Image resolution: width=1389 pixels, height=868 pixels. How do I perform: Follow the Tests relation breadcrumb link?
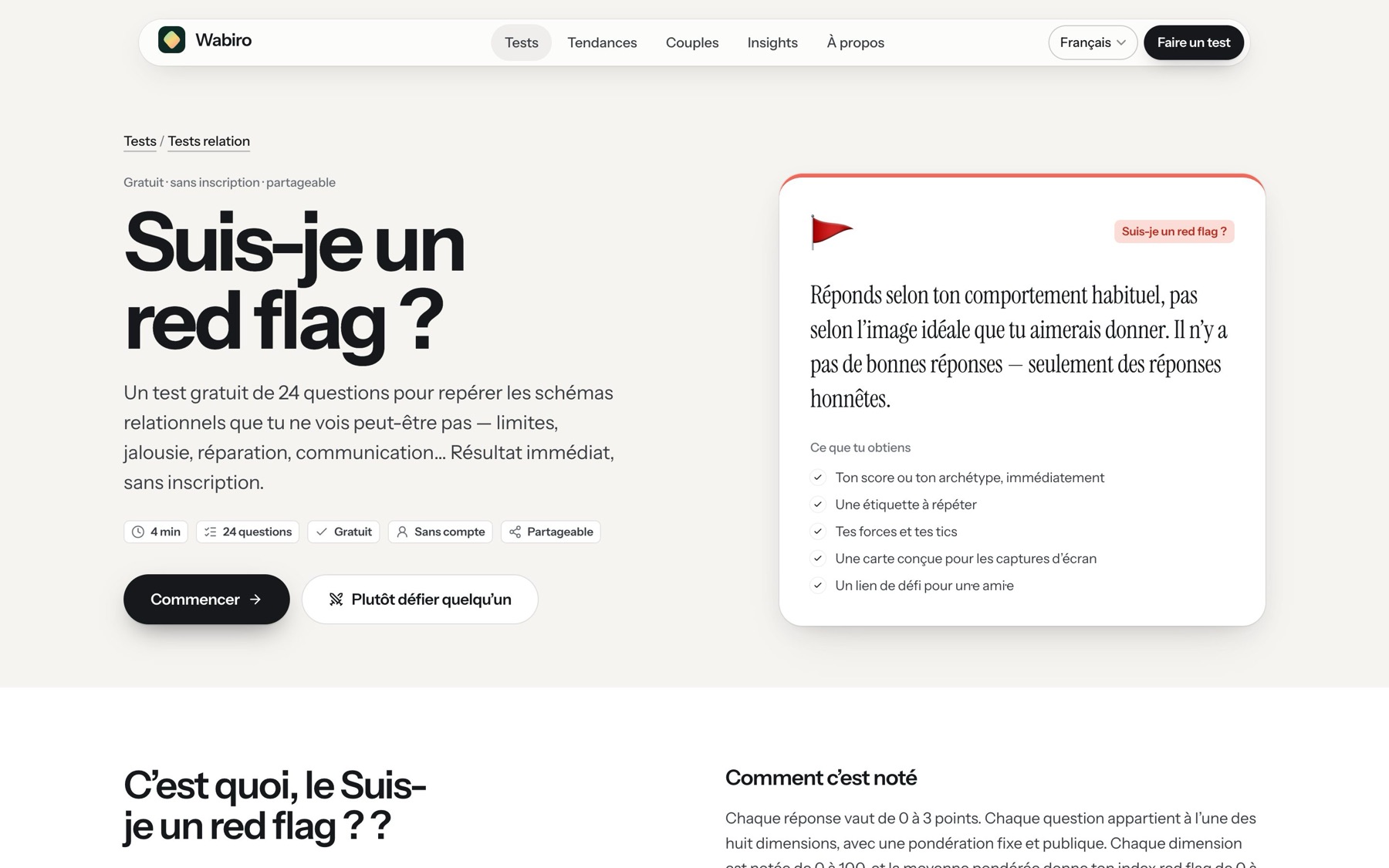coord(209,141)
